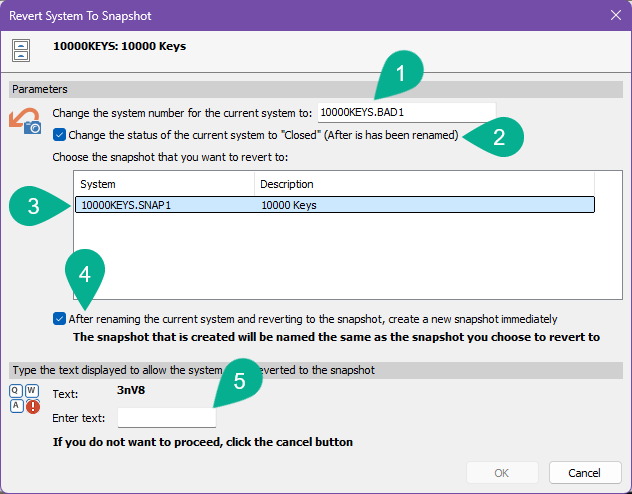Click green callout marker number 5
This screenshot has height=494, width=632.
point(239,380)
